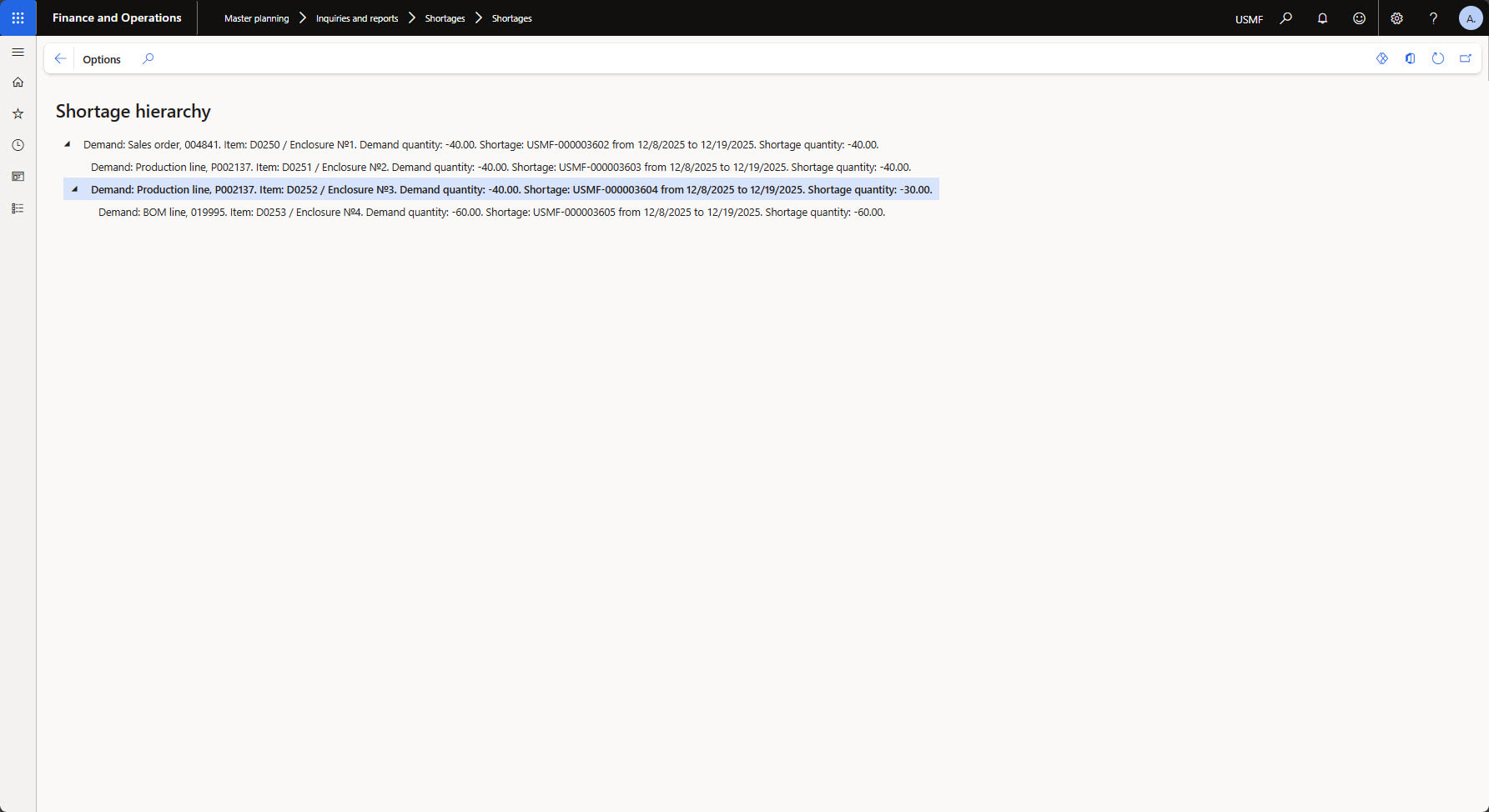
Task: Select the D0251 Enclosure №2 demand row
Action: click(501, 168)
